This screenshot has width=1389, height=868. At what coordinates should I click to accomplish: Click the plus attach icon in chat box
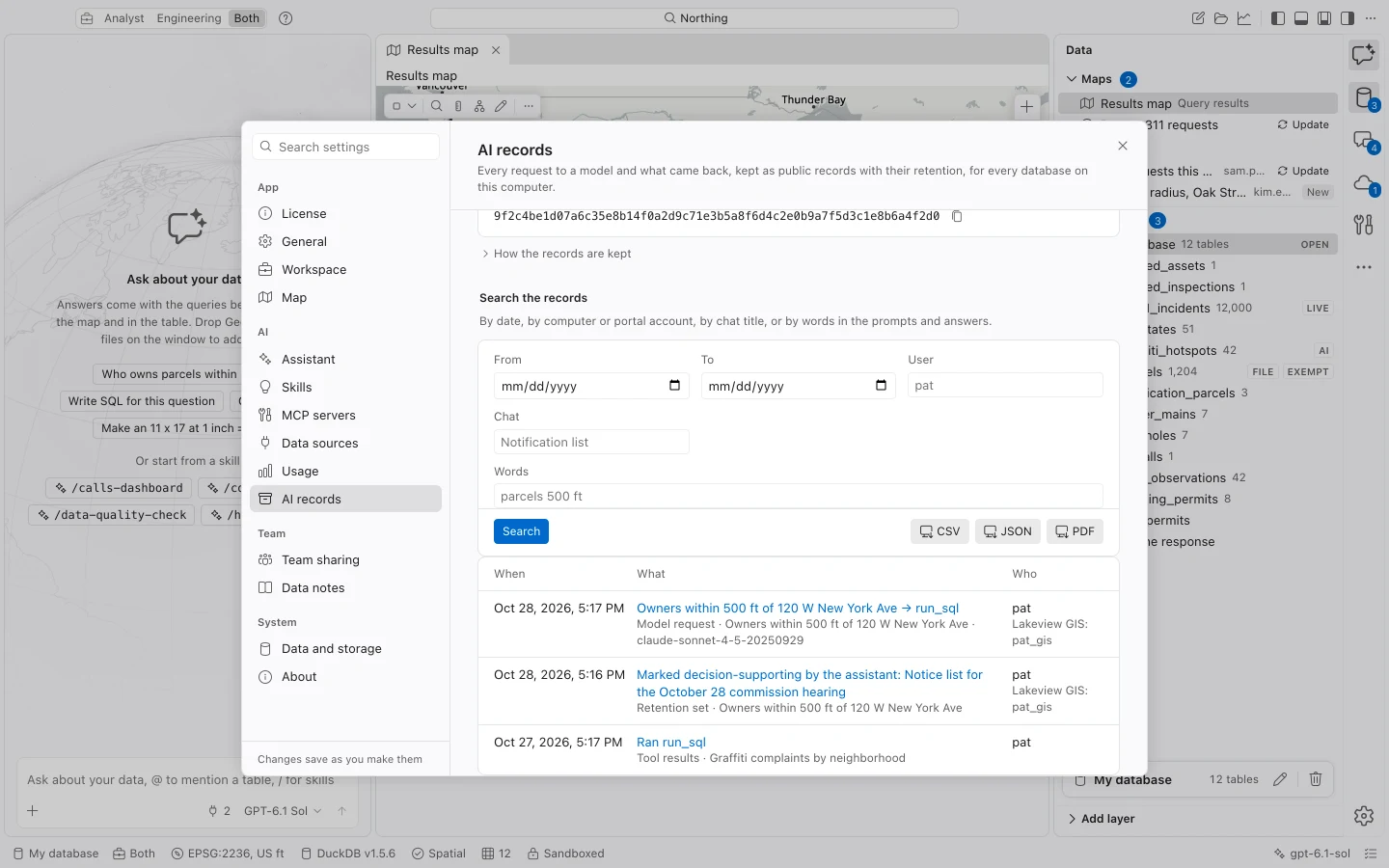coord(33,811)
